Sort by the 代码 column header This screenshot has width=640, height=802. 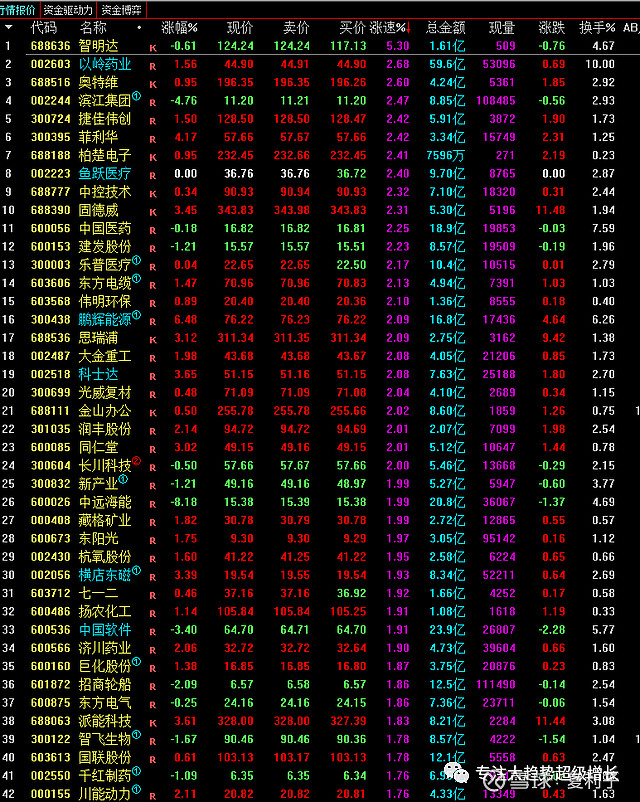(x=43, y=28)
